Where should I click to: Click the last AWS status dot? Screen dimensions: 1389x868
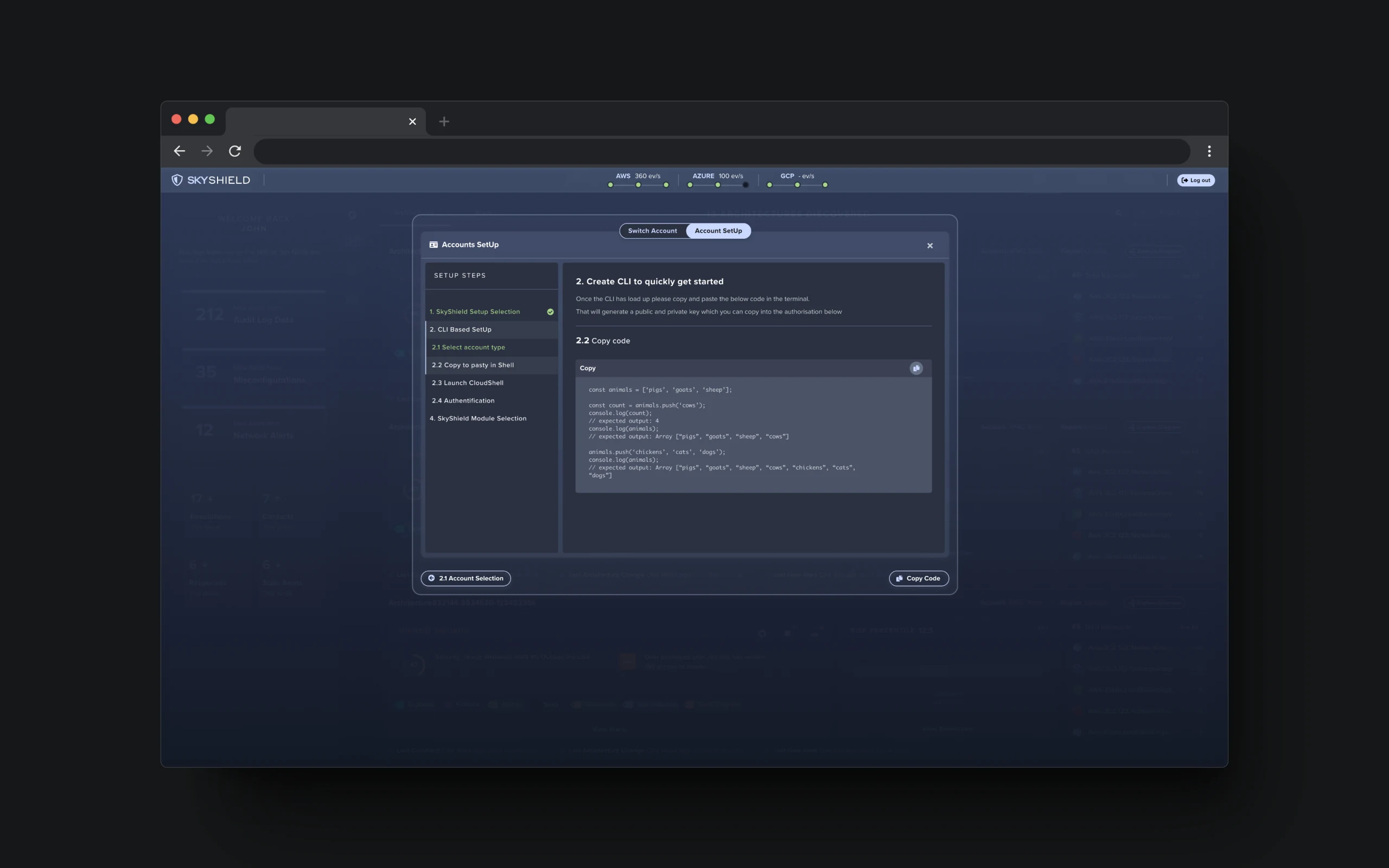tap(666, 185)
